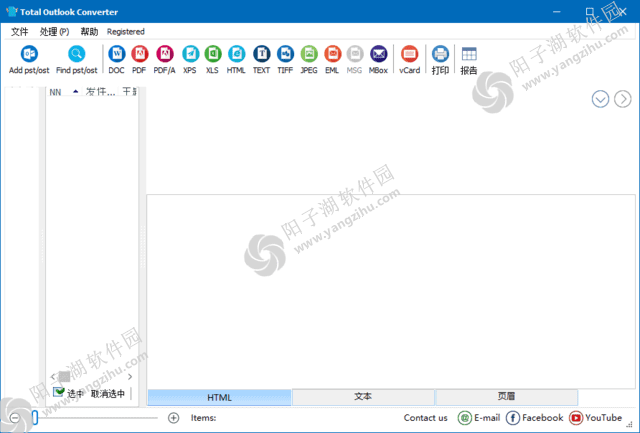Image resolution: width=640 pixels, height=433 pixels.
Task: Click the list scrollbar left arrow
Action: [53, 377]
